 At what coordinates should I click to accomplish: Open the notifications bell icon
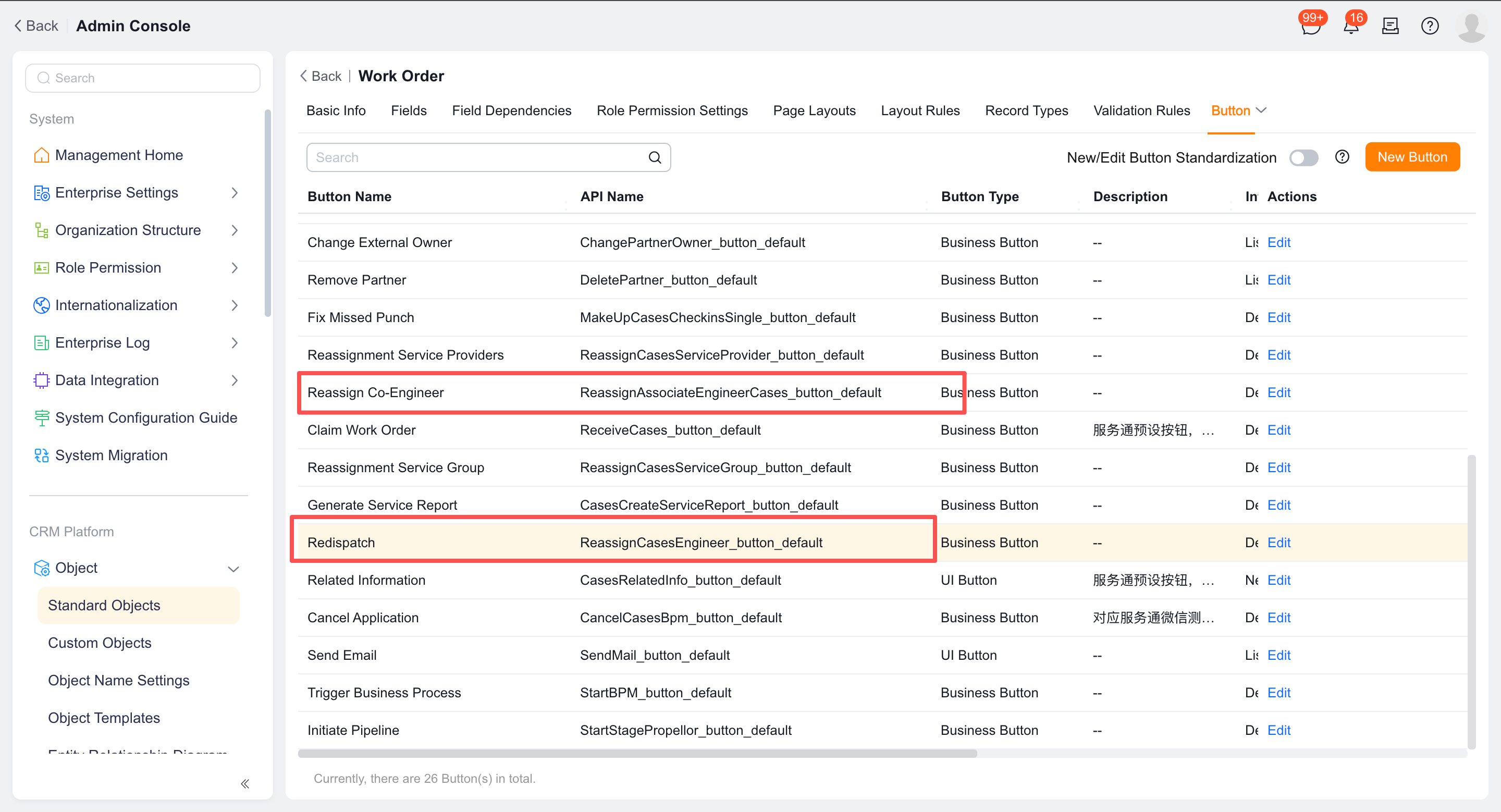(x=1351, y=26)
